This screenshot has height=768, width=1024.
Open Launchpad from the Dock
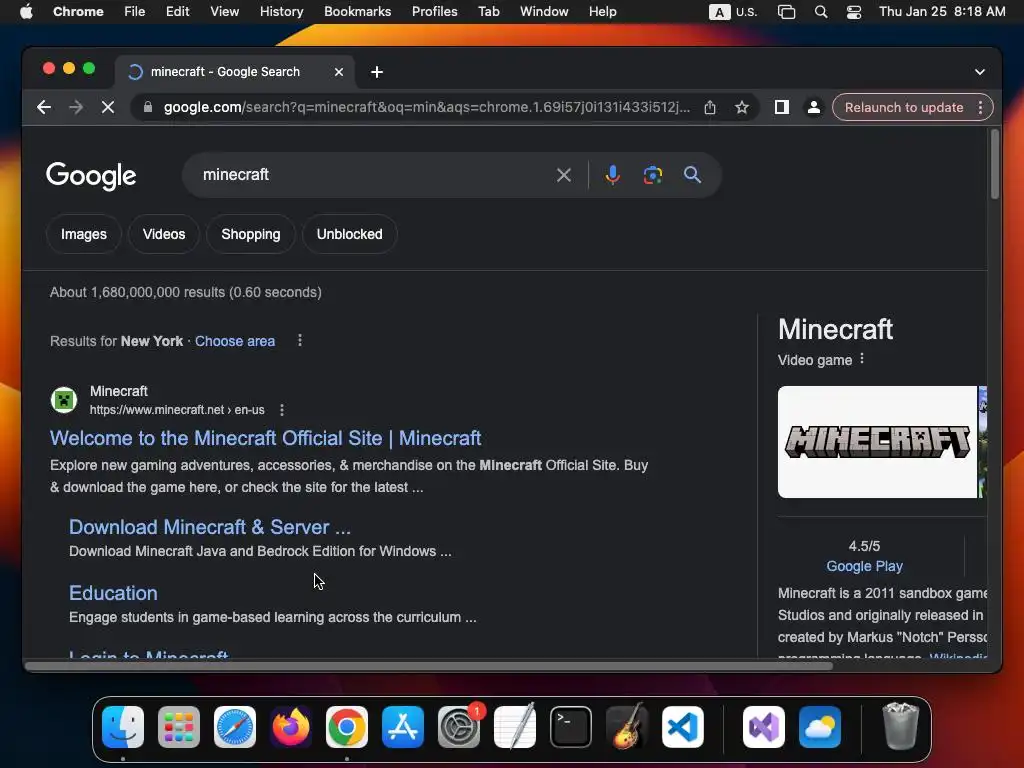coord(179,727)
